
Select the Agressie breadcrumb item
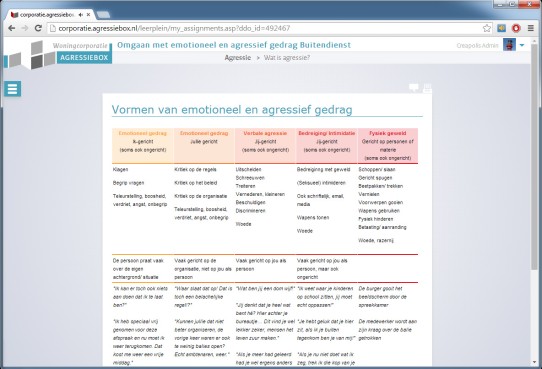tap(238, 58)
